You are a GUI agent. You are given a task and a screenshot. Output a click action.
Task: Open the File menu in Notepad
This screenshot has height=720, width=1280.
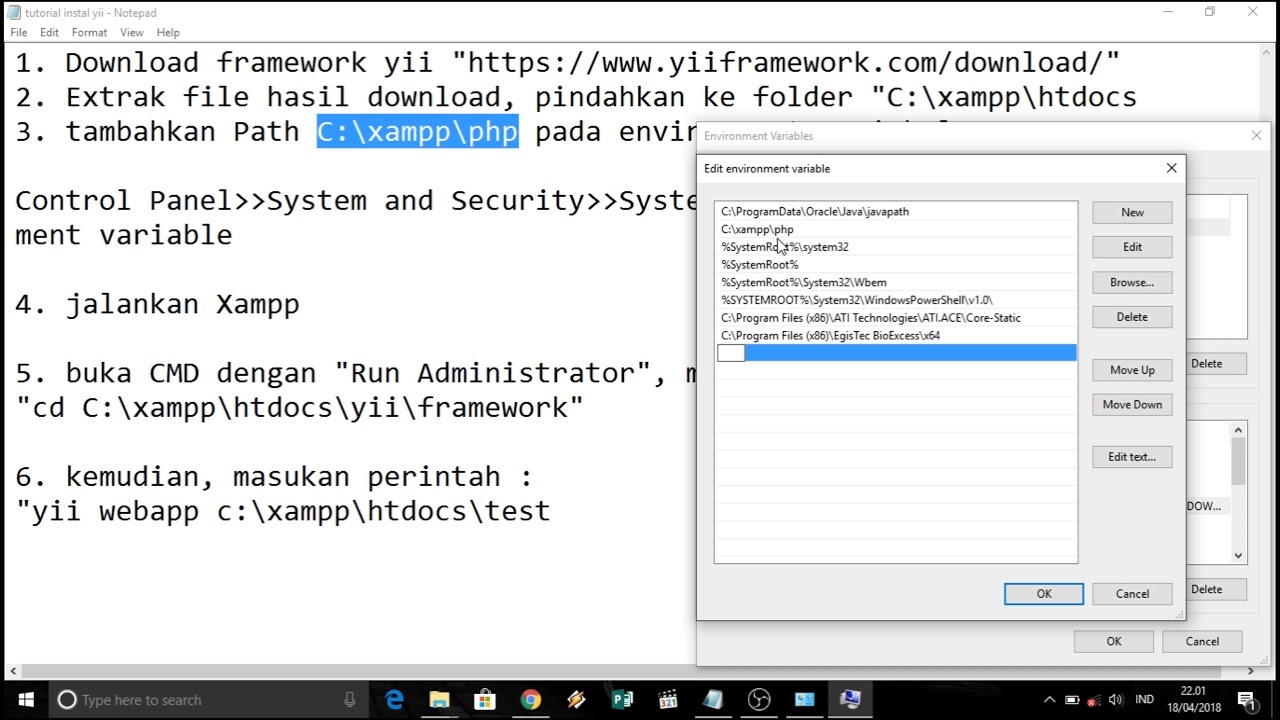(19, 32)
